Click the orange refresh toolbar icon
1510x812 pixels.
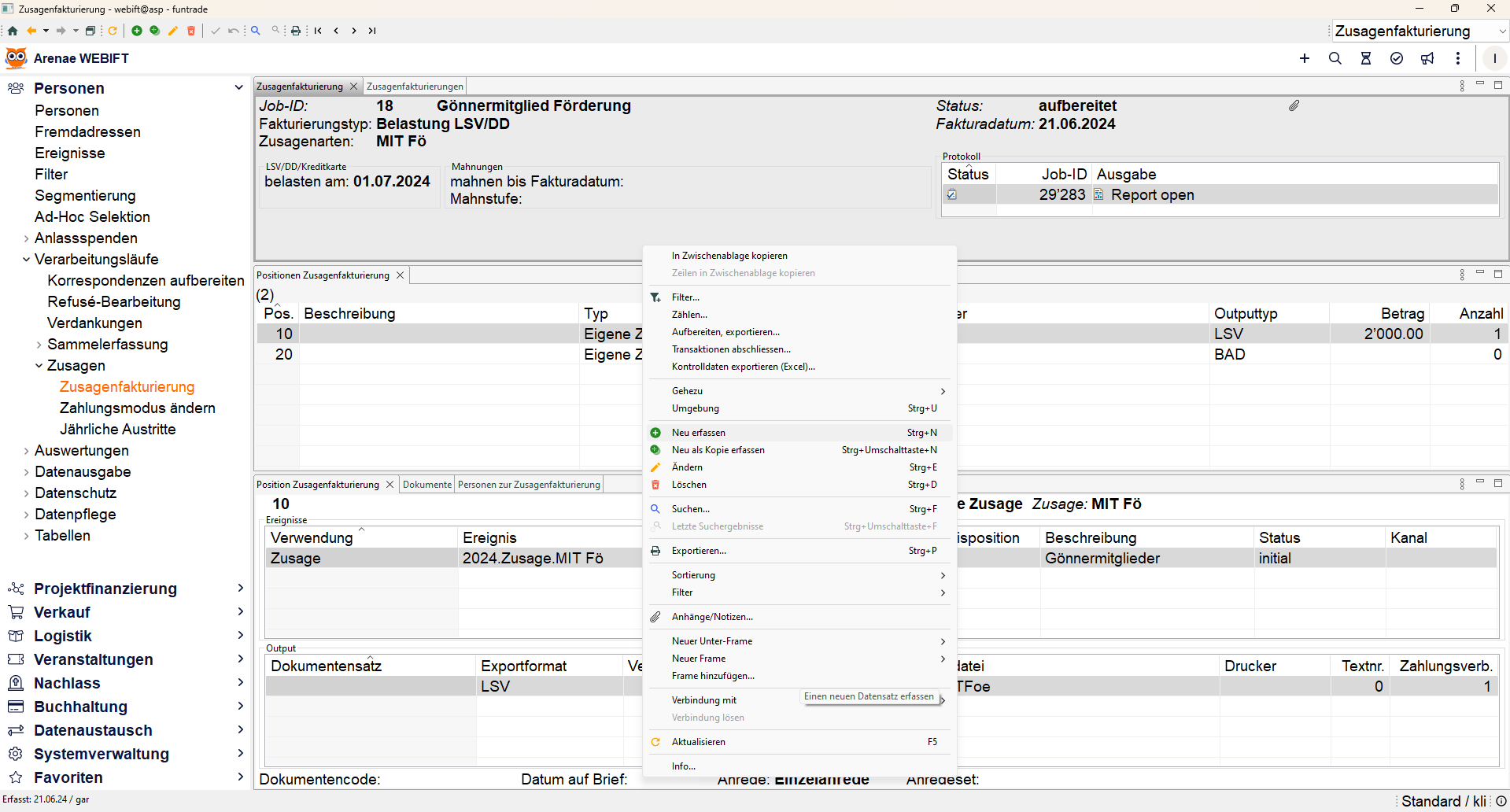[x=113, y=31]
